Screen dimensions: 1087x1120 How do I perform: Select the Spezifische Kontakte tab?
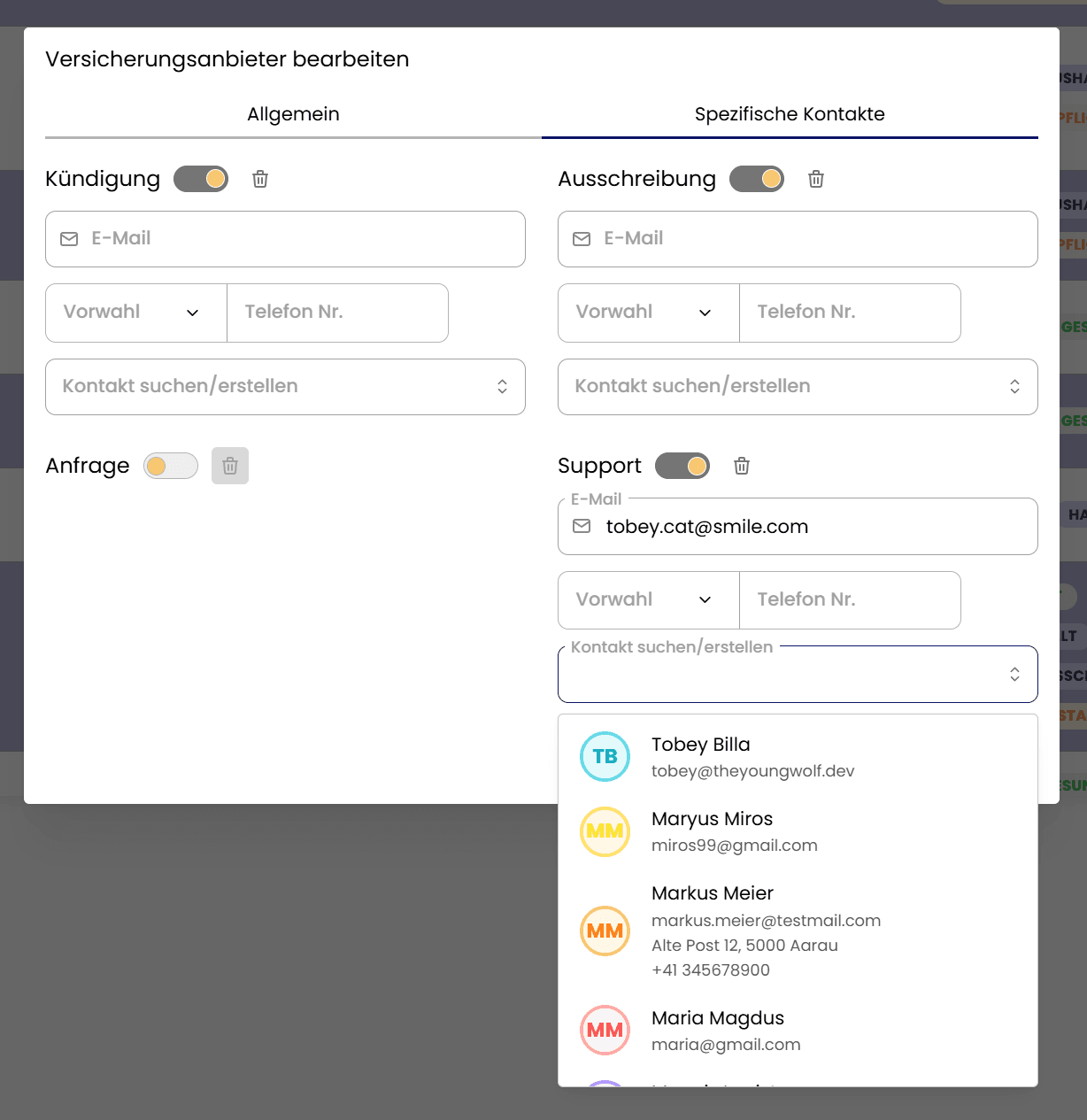(790, 114)
